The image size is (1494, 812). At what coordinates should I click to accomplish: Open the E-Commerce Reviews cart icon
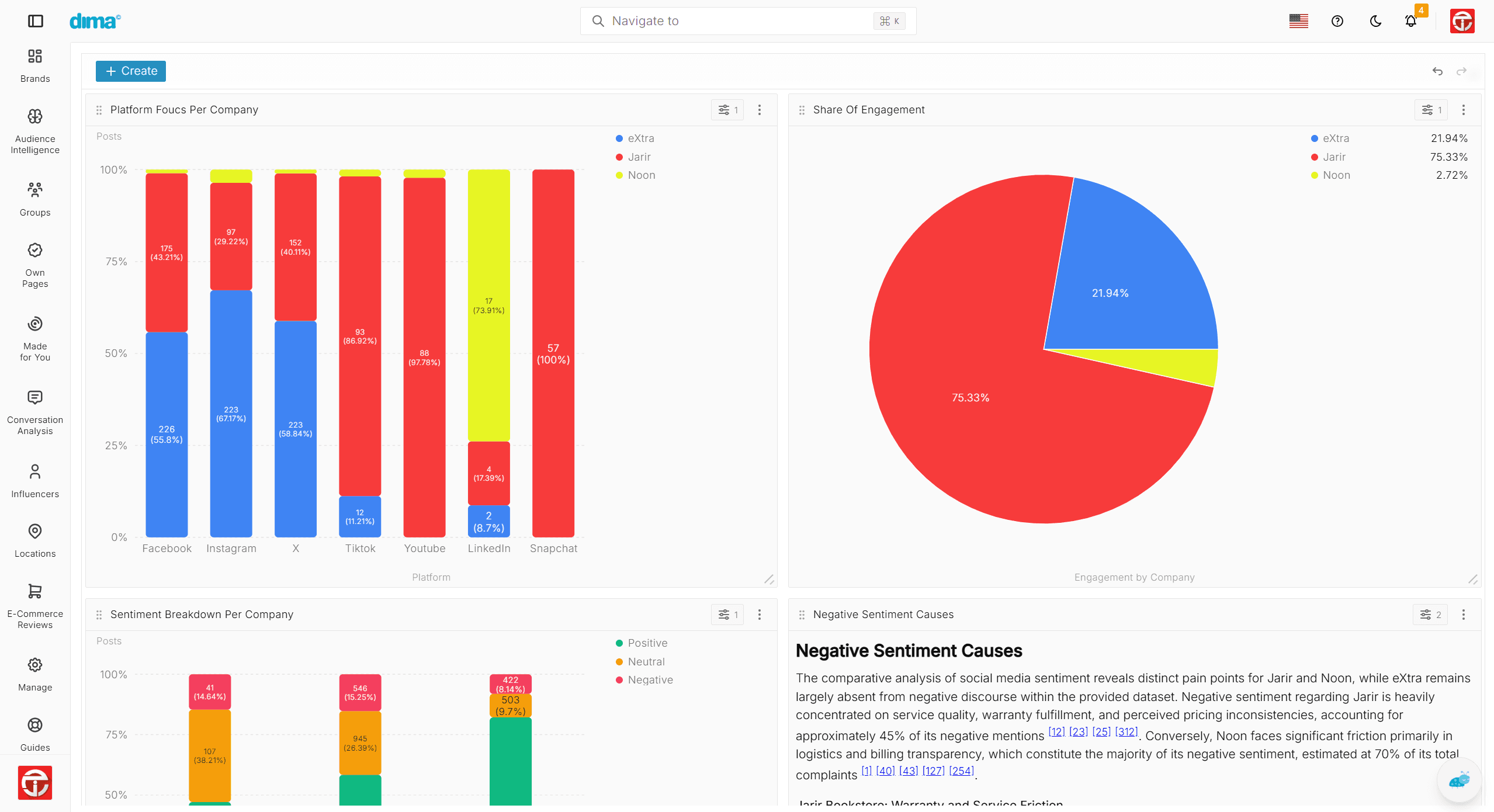[35, 591]
